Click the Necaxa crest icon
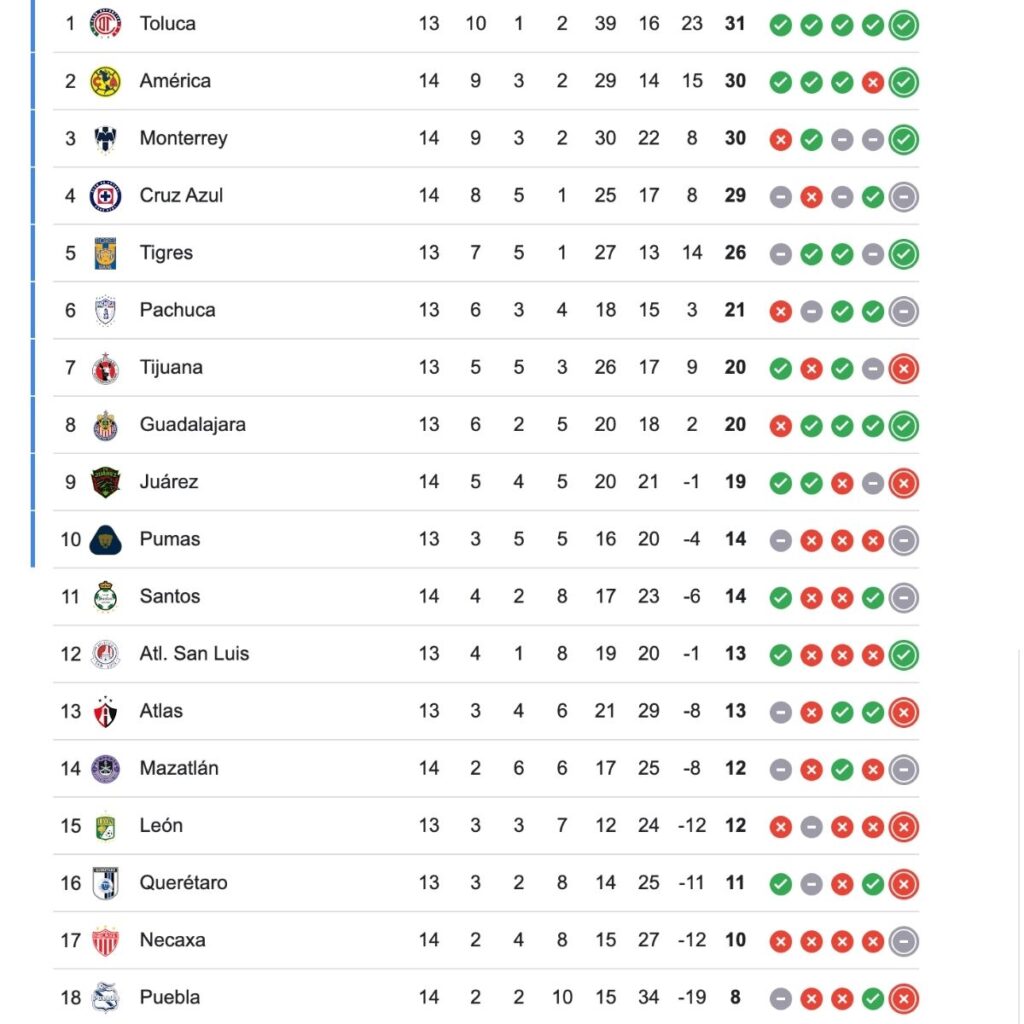The width and height of the screenshot is (1024, 1024). click(105, 940)
